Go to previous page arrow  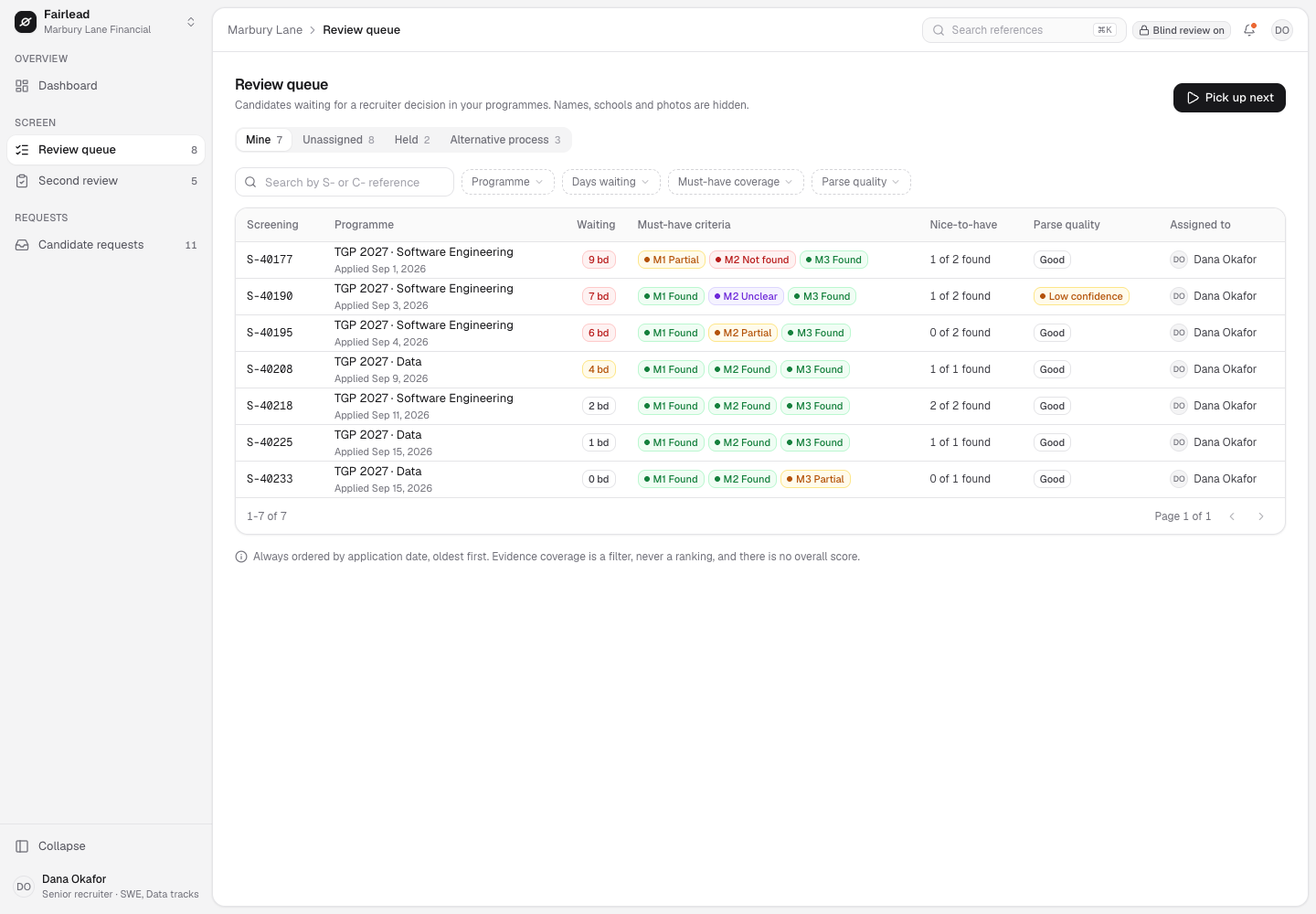pyautogui.click(x=1232, y=516)
